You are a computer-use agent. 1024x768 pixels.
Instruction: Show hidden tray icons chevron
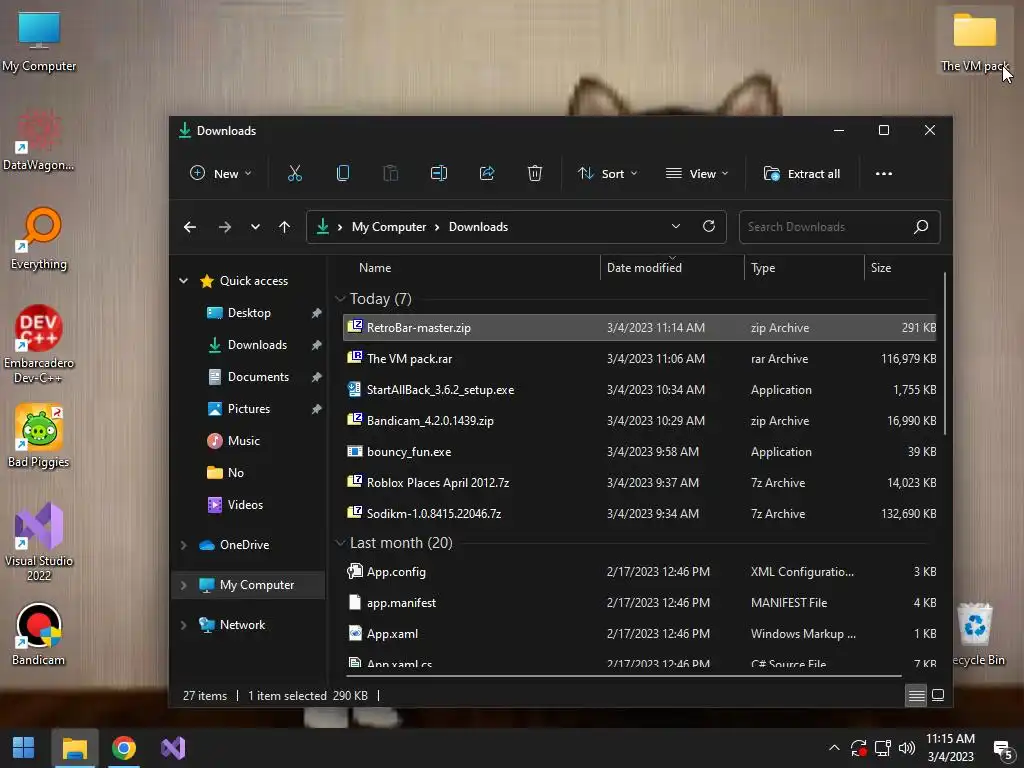coord(834,748)
